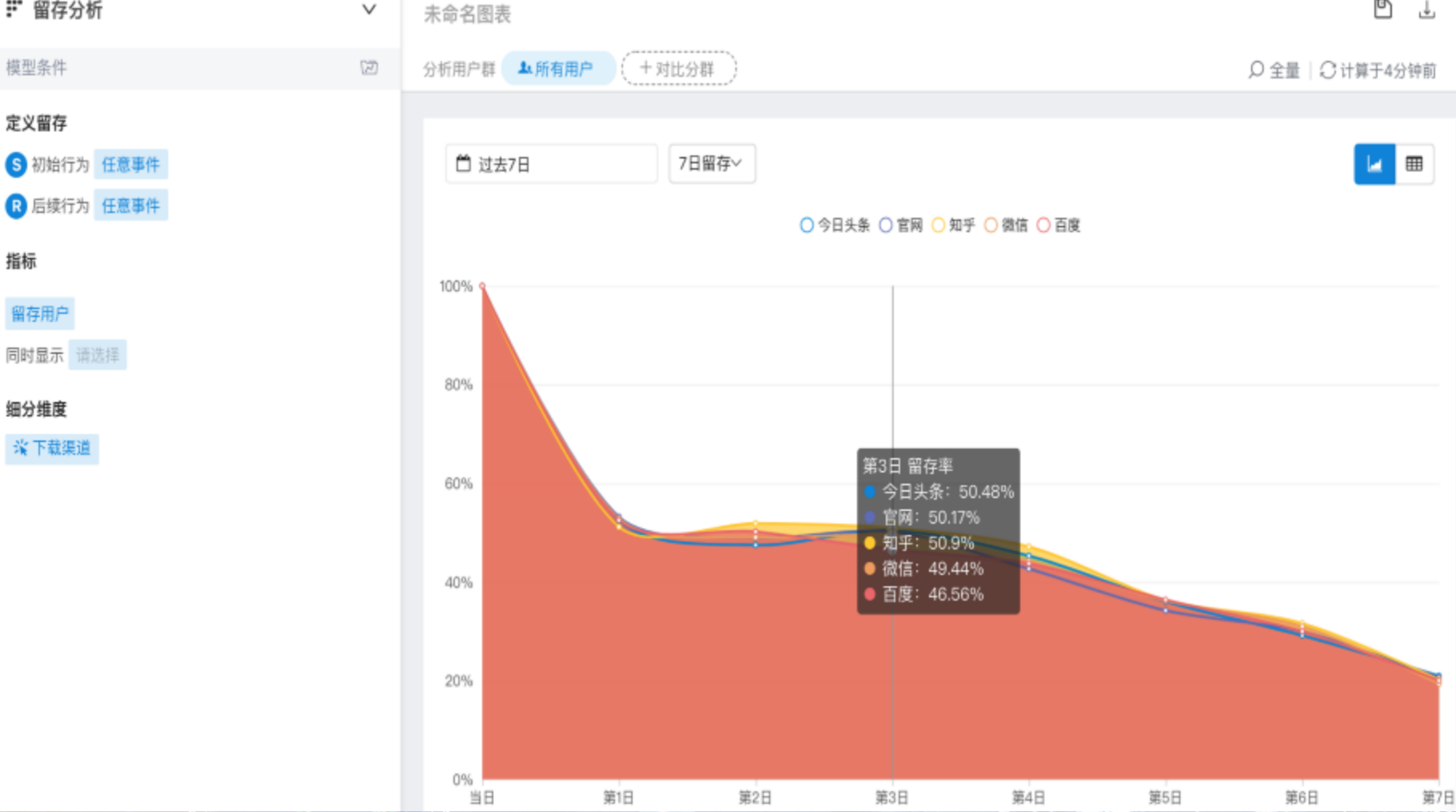Image resolution: width=1456 pixels, height=812 pixels.
Task: Click the 下载渠道 dimension button
Action: (x=52, y=448)
